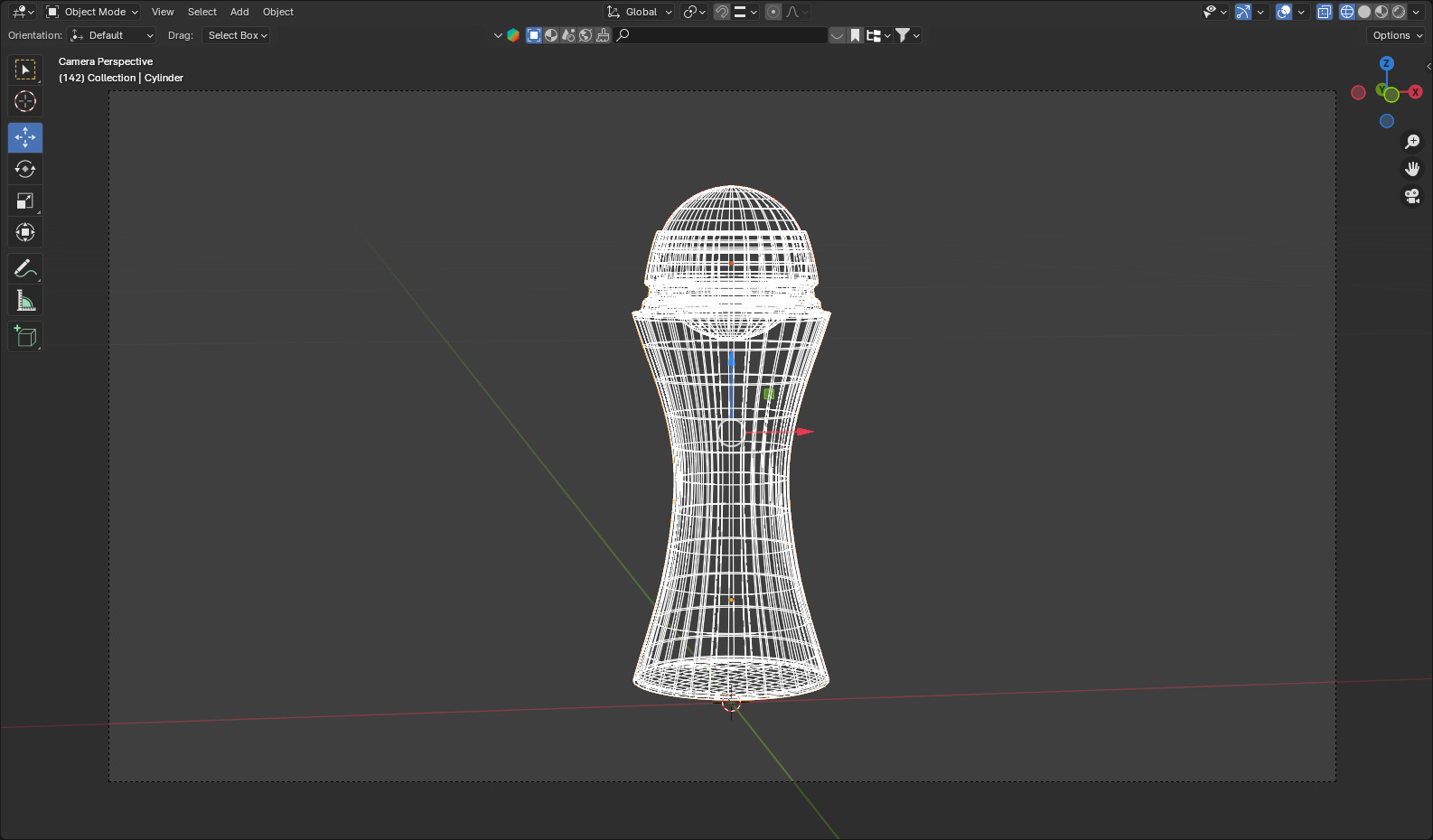Click the red X axis gizmo ball
The width and height of the screenshot is (1433, 840).
coord(1416,92)
